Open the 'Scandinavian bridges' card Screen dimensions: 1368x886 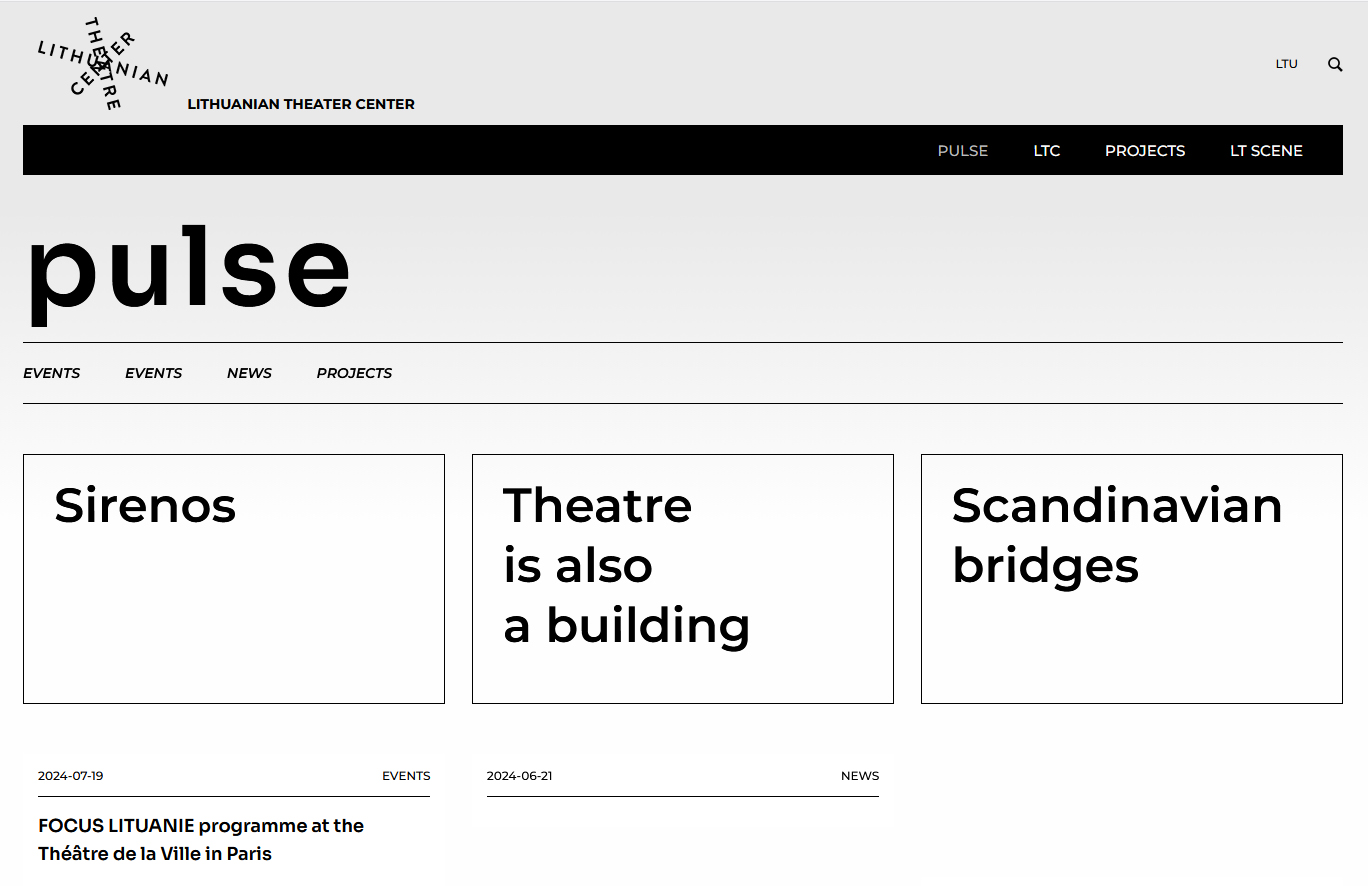1131,578
